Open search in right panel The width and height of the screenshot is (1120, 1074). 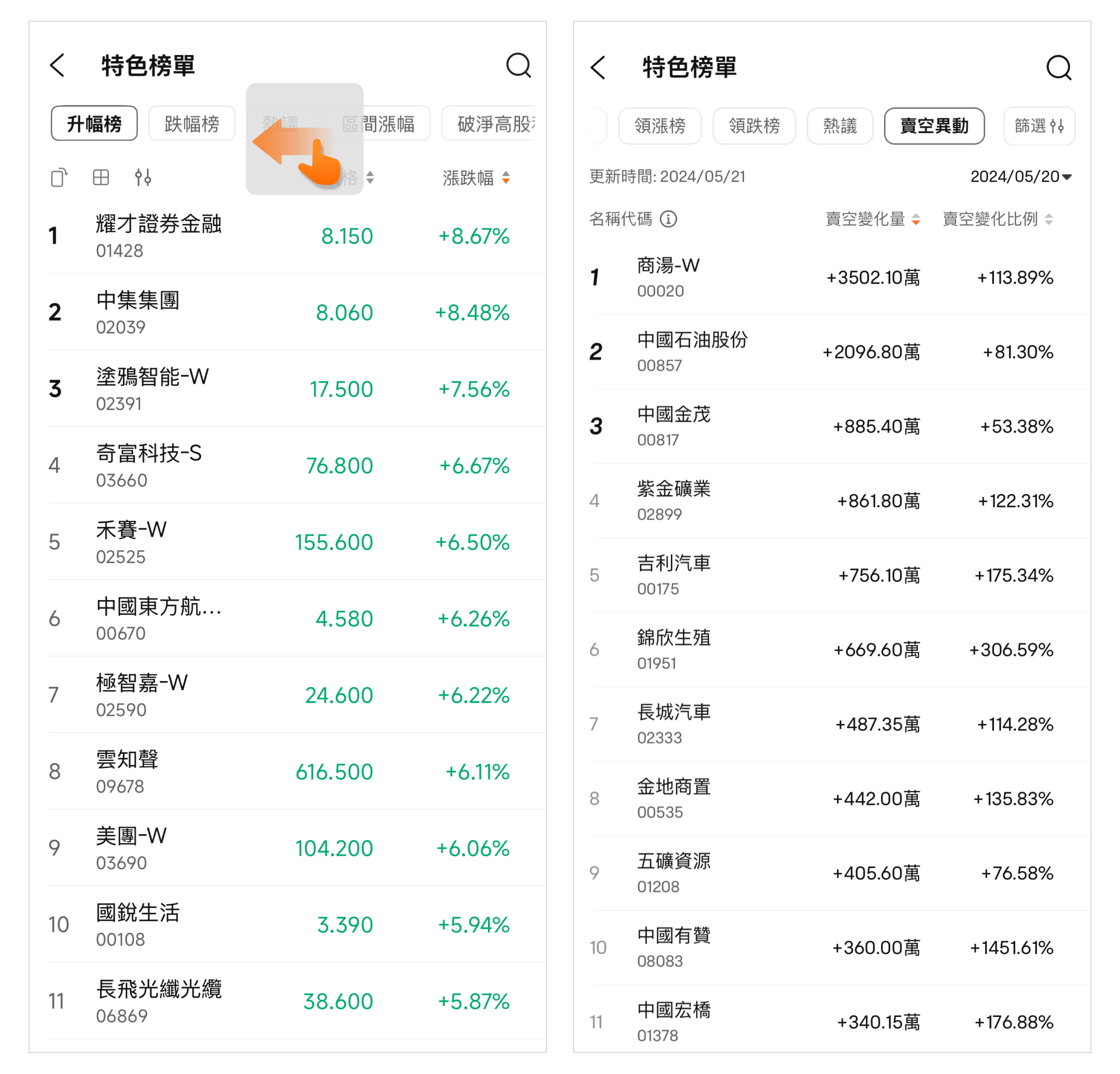[1058, 67]
